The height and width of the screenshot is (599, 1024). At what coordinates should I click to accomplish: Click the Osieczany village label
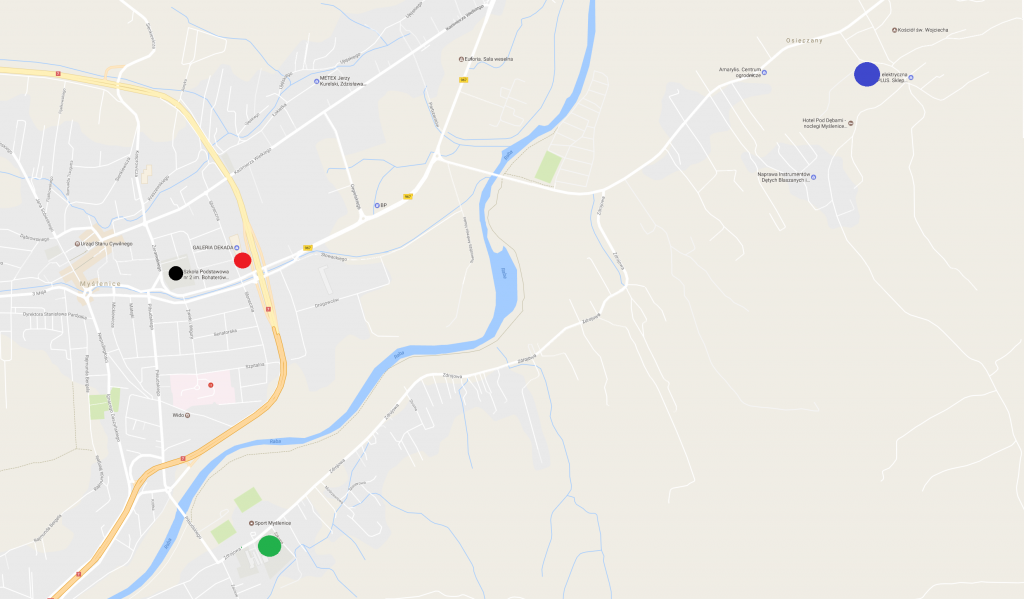804,40
